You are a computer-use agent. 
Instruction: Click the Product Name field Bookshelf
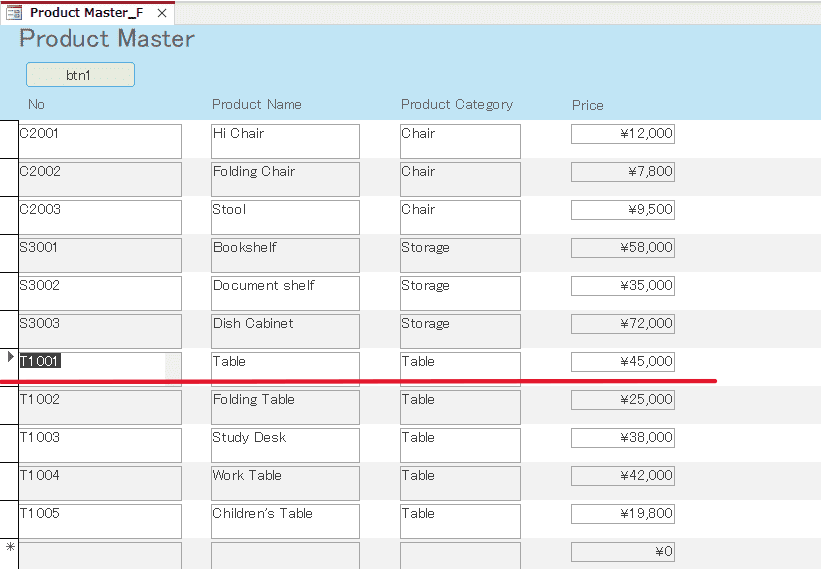tap(285, 255)
